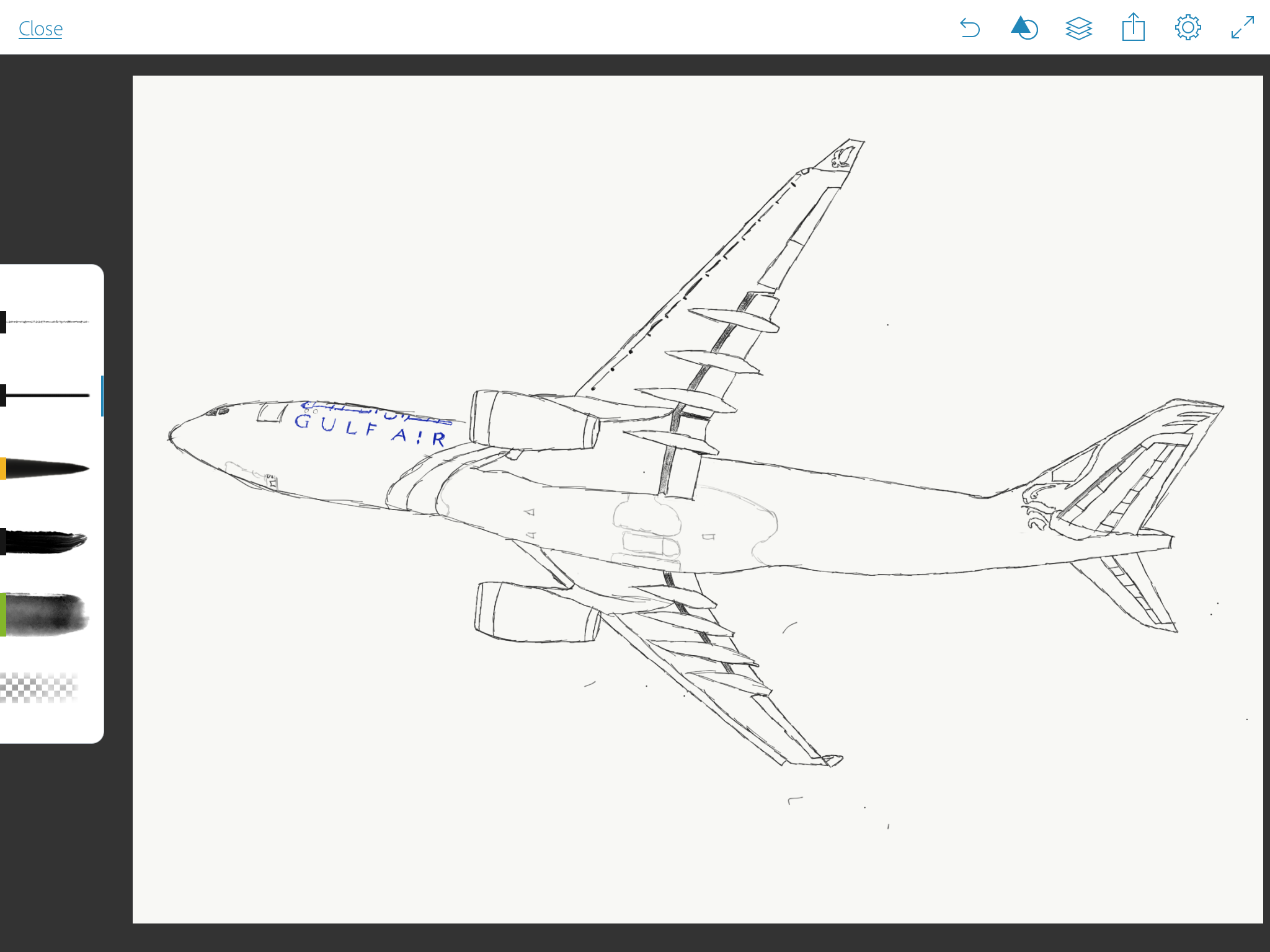
Task: Tap the undo arrow icon
Action: pyautogui.click(x=970, y=29)
